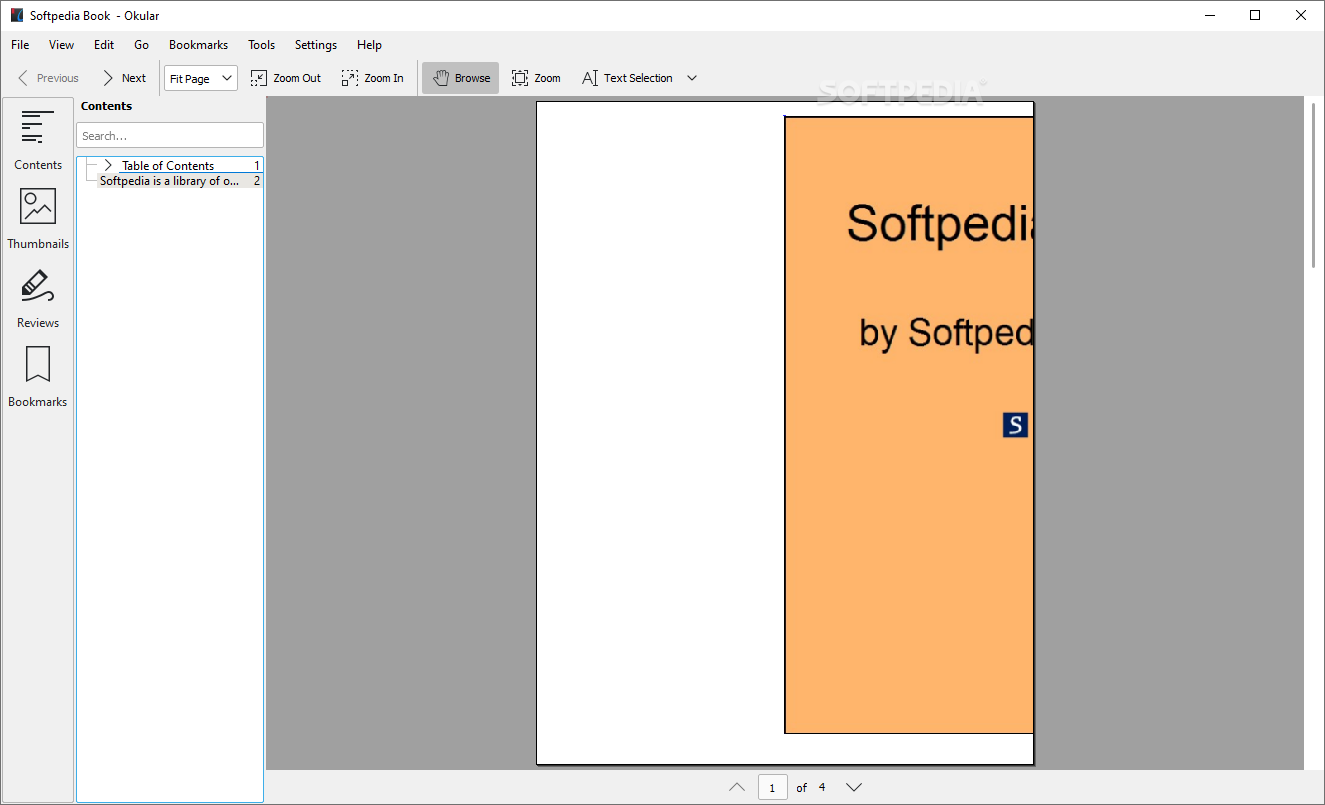The height and width of the screenshot is (805, 1325).
Task: Activate the Zoom selection tool
Action: click(536, 78)
